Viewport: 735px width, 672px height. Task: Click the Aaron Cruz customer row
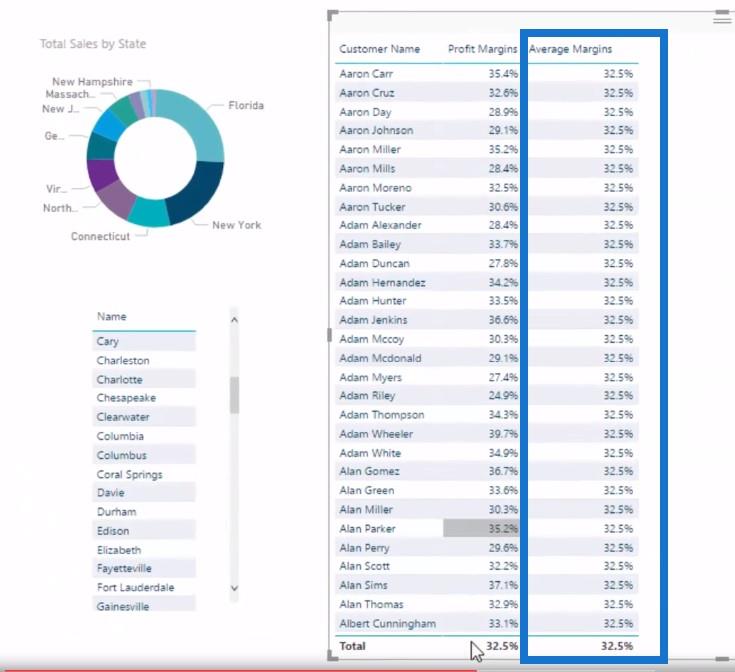point(487,93)
